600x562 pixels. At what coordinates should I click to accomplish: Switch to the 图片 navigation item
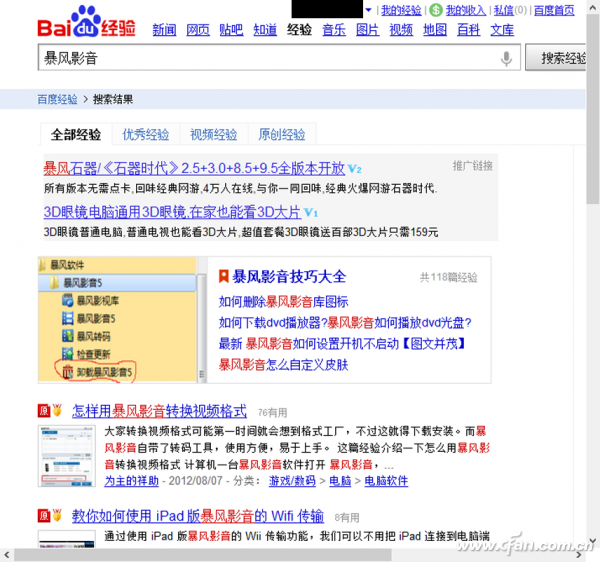367,30
